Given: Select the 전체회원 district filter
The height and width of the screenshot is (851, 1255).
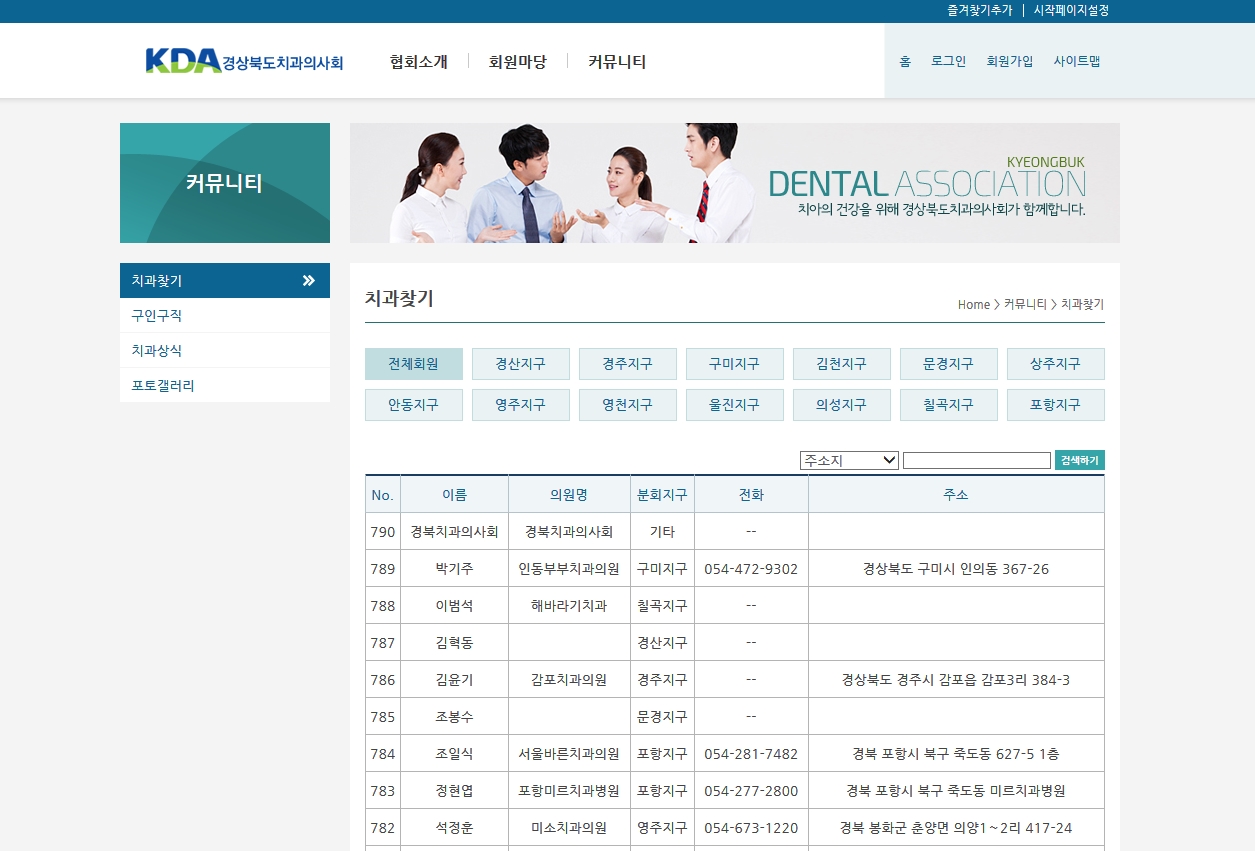Looking at the screenshot, I should click(414, 364).
